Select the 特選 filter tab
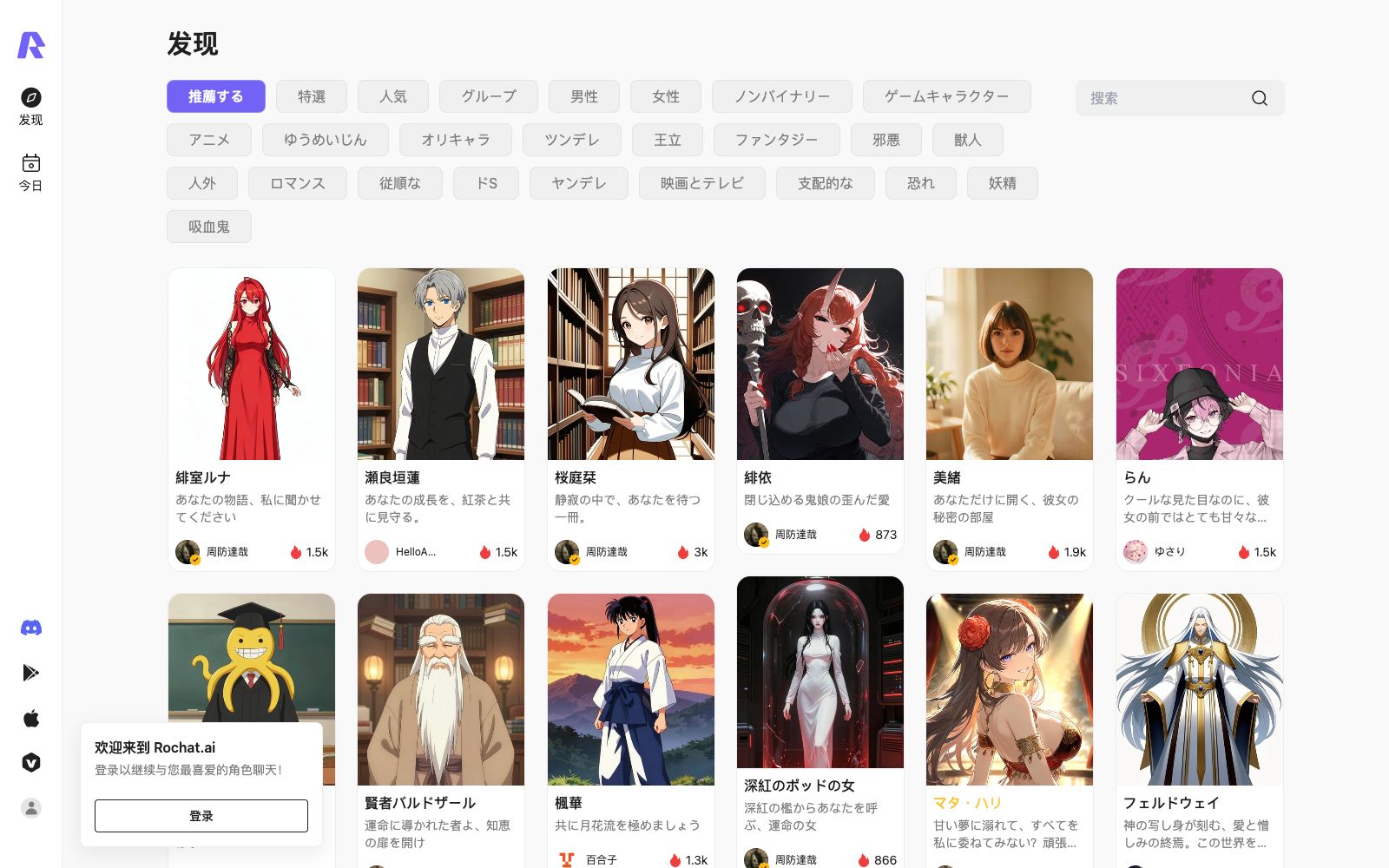 click(312, 96)
